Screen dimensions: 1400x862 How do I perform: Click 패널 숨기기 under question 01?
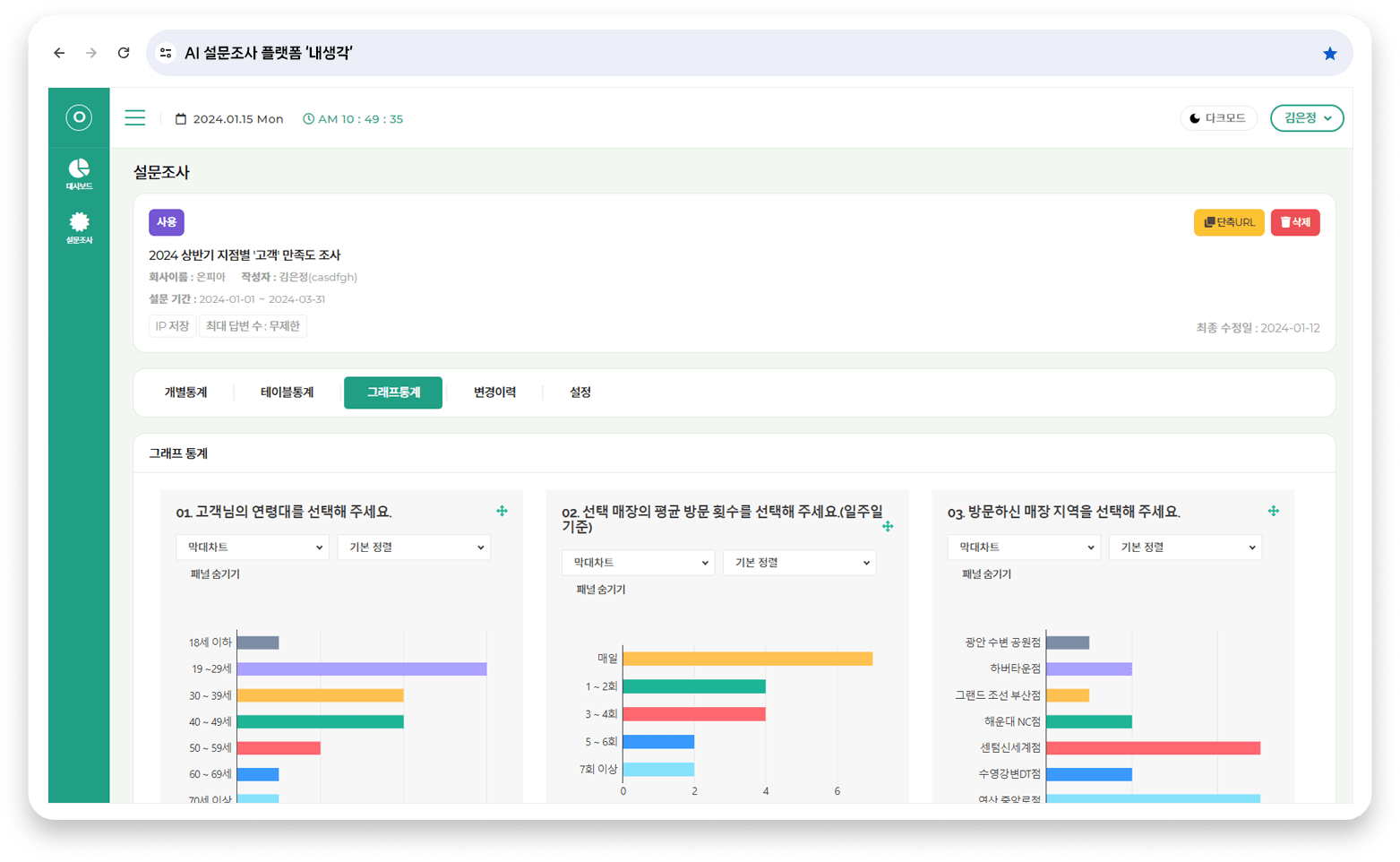click(215, 574)
